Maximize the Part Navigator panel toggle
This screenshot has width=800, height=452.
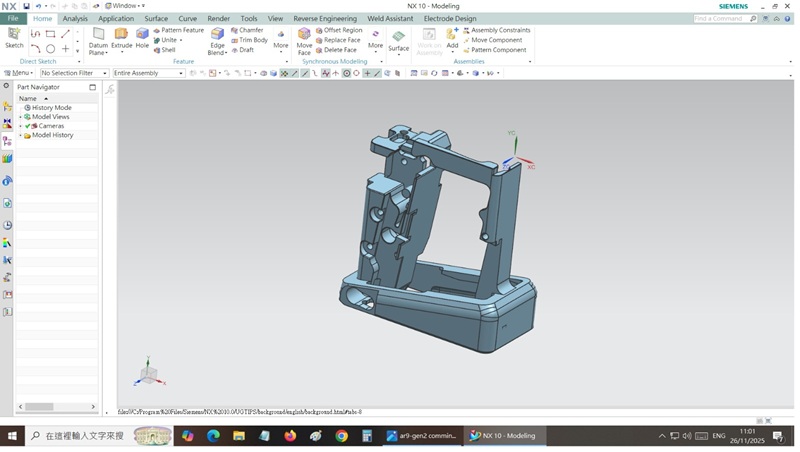pos(93,87)
